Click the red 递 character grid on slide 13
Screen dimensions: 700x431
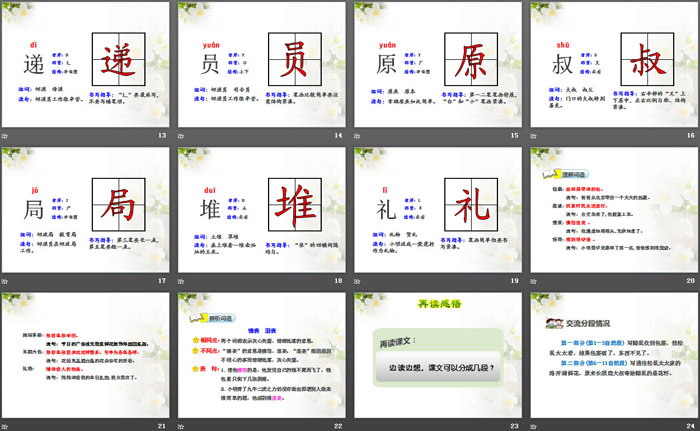pos(119,59)
